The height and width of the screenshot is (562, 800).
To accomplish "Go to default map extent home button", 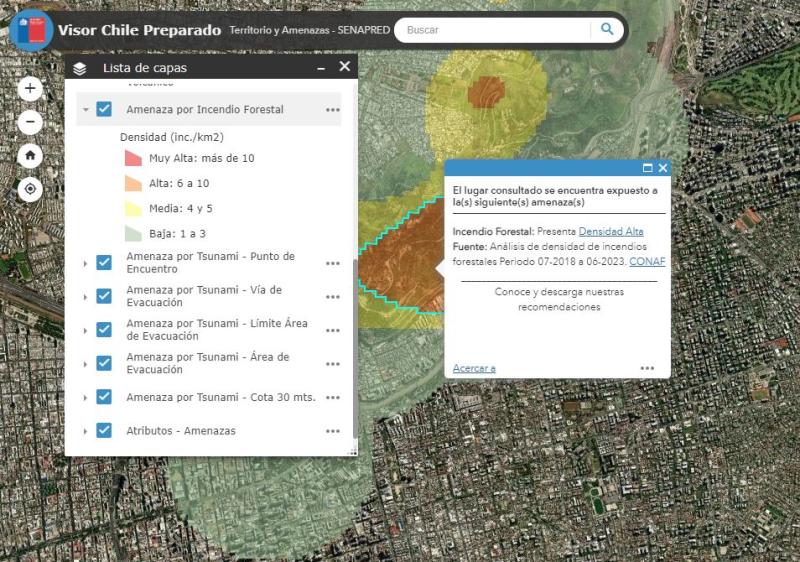I will (30, 155).
